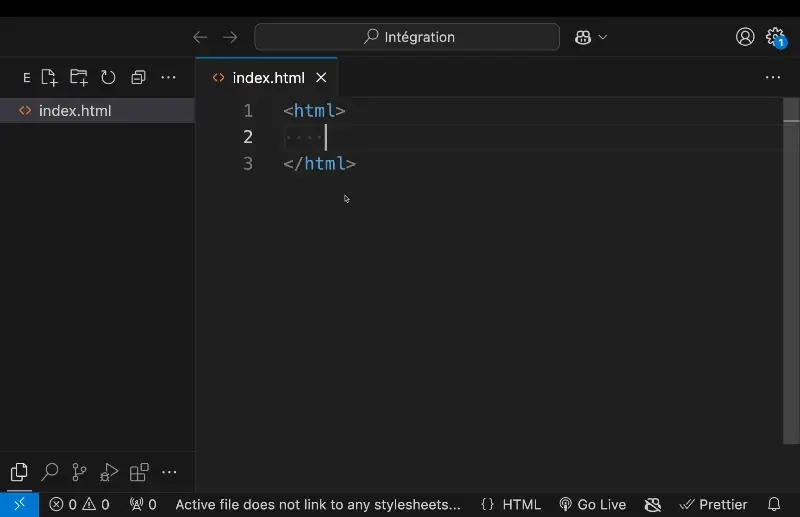Open the Accounts menu icon
The height and width of the screenshot is (517, 800).
[745, 37]
